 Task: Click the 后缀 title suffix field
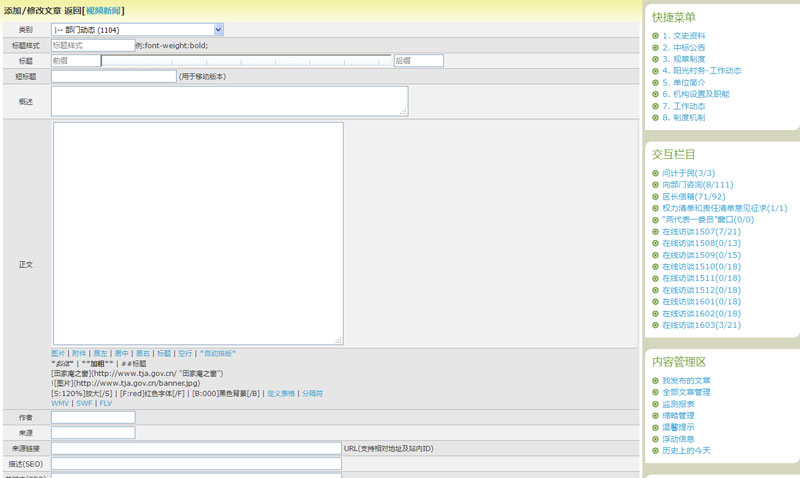[418, 60]
